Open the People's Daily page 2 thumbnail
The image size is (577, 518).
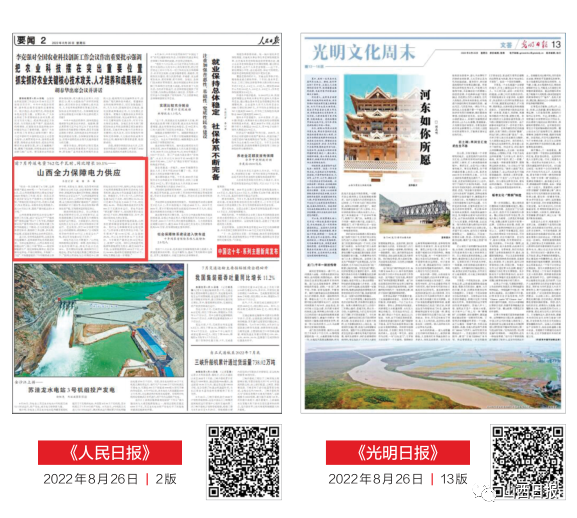pyautogui.click(x=147, y=223)
